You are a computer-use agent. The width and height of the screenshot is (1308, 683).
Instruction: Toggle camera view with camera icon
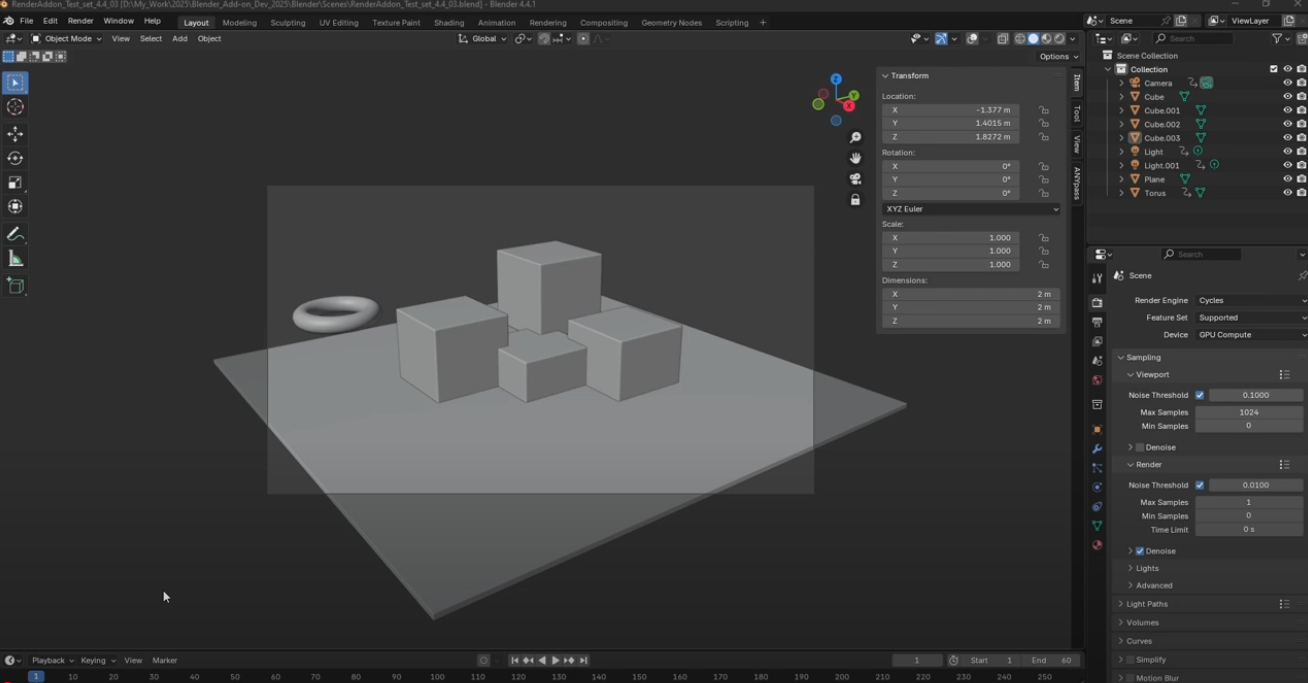pos(855,179)
